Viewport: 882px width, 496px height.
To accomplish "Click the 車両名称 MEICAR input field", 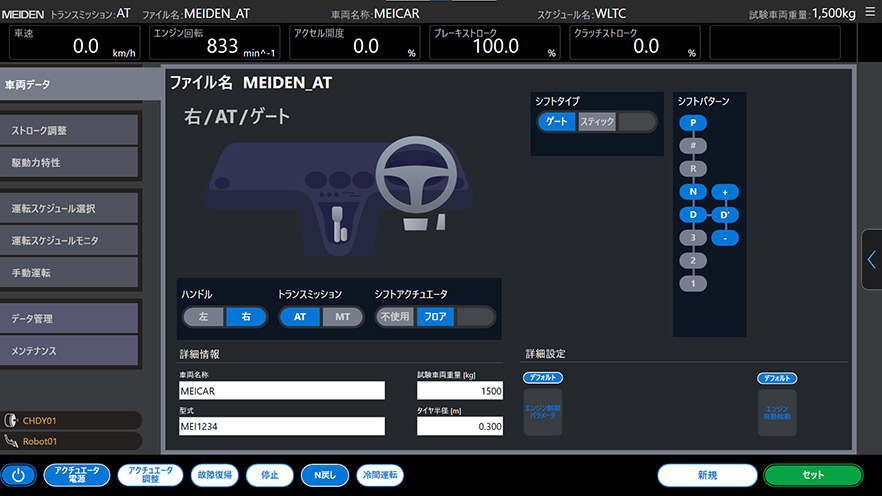I will pyautogui.click(x=281, y=391).
